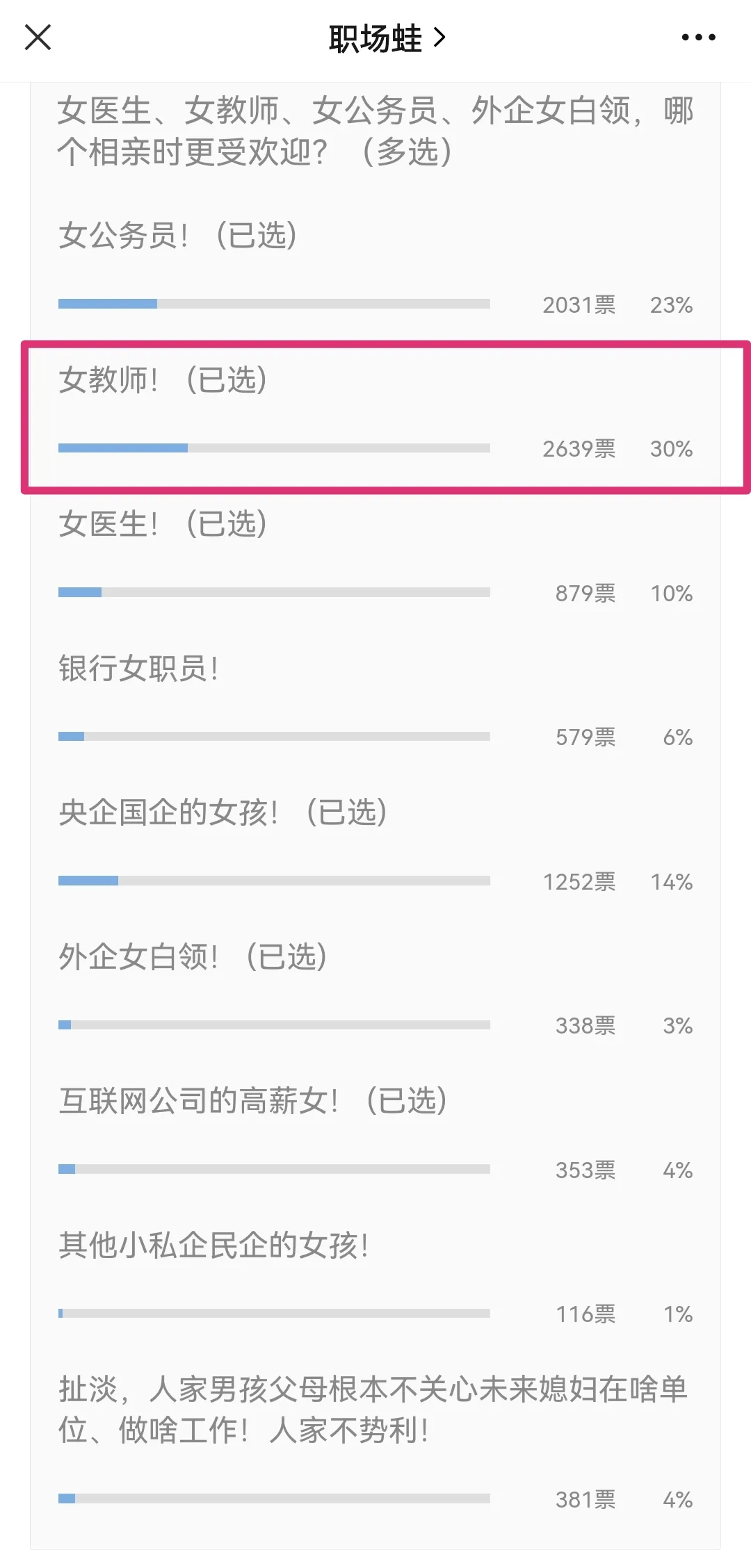This screenshot has width=751, height=1568.
Task: Click the 央企国企 progress bar at 14%
Action: (x=274, y=881)
